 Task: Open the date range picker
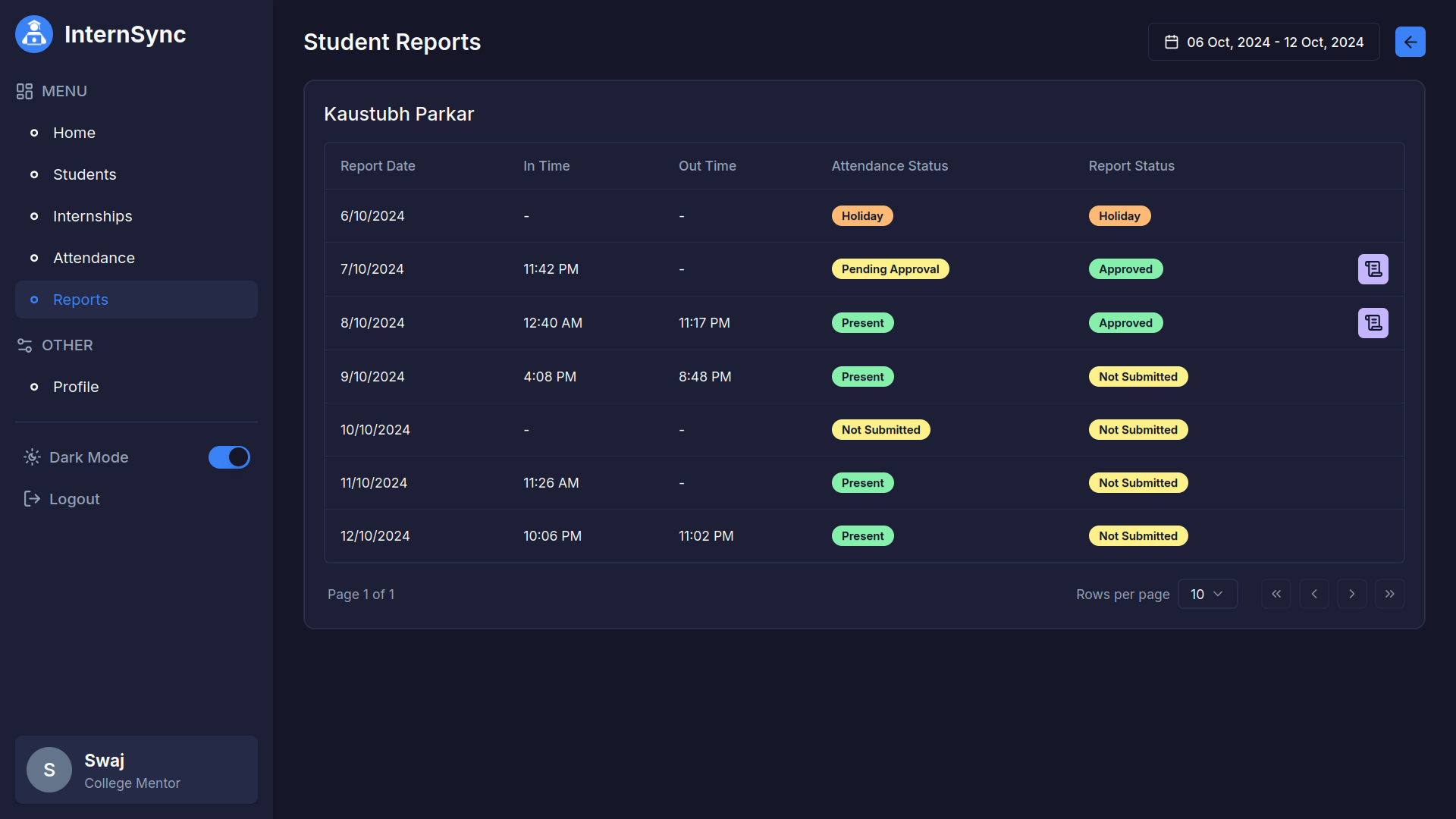(1263, 42)
